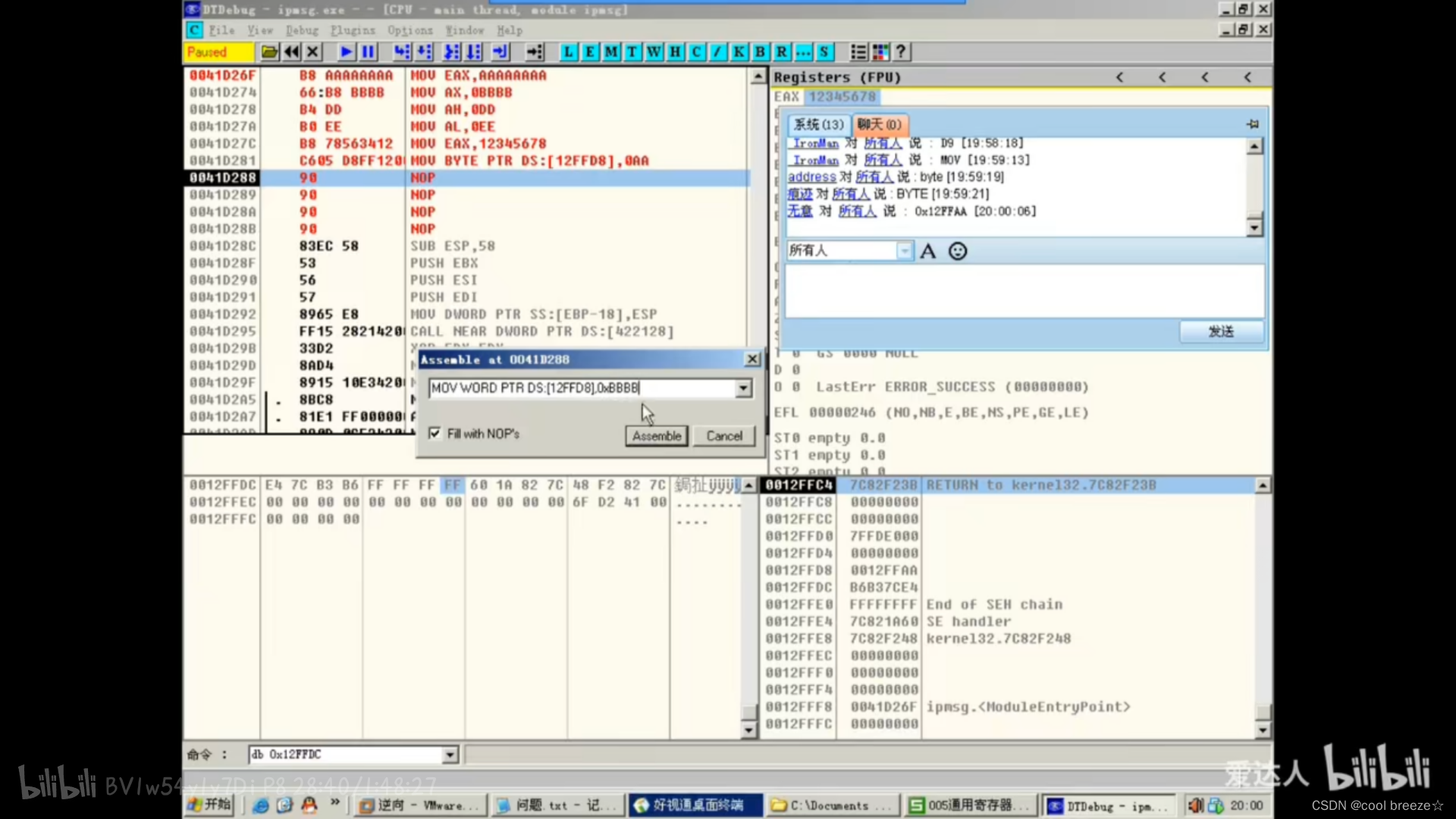Switch to the 系统 (13) chat tab
This screenshot has height=819, width=1456.
coord(819,124)
